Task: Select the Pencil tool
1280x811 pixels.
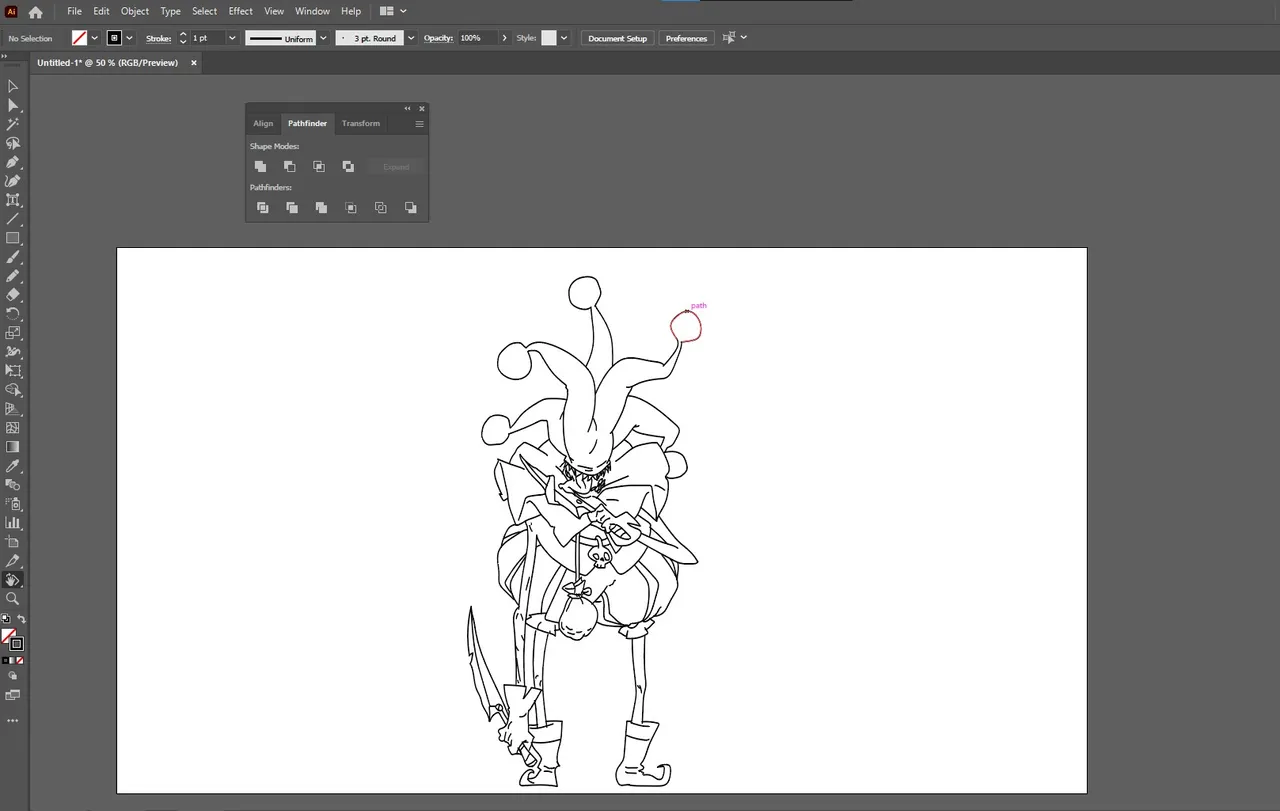Action: pyautogui.click(x=13, y=276)
